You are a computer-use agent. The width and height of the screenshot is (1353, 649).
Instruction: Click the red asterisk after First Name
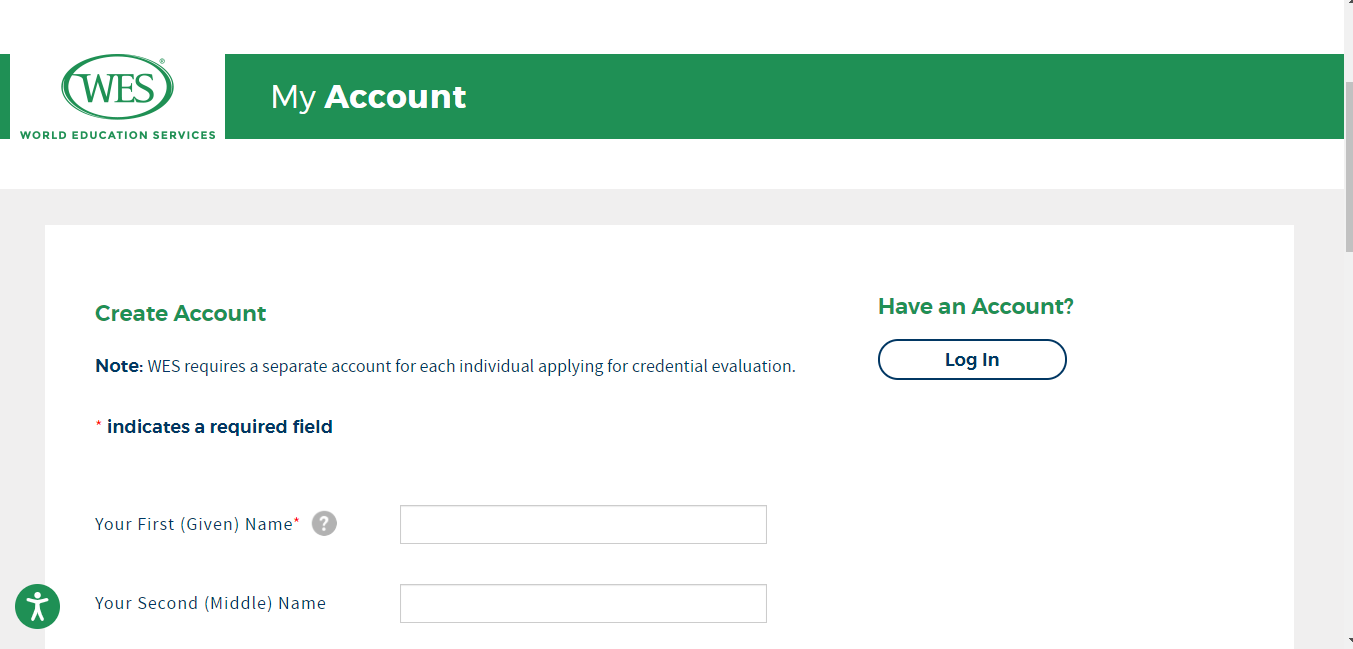point(298,518)
